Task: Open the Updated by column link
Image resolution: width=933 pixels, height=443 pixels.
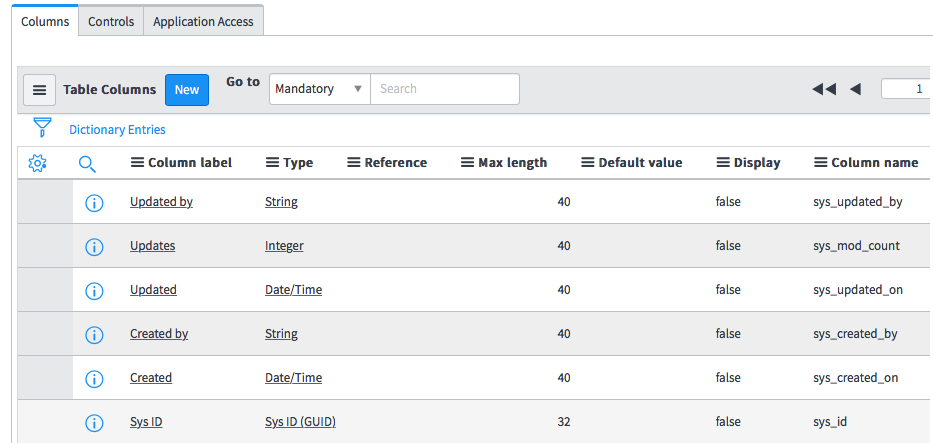Action: click(161, 202)
